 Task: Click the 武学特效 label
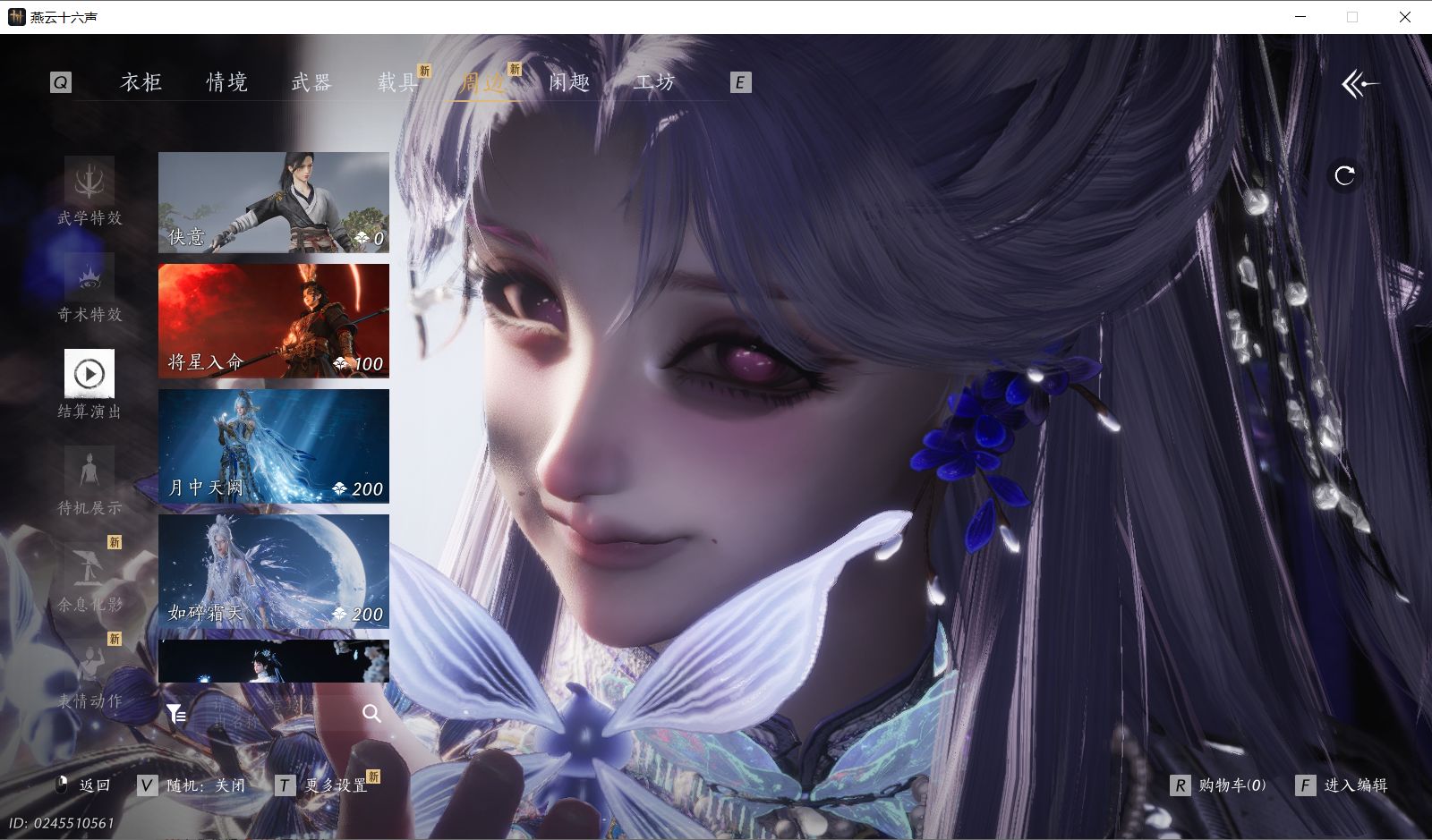point(89,218)
